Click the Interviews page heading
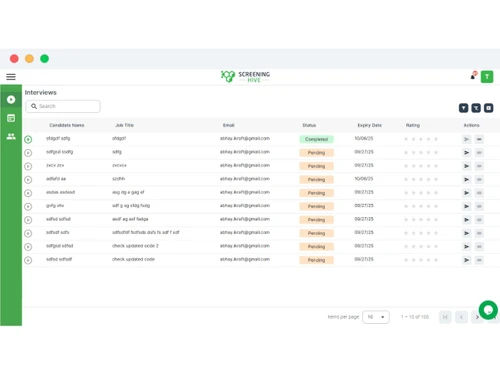 point(41,92)
